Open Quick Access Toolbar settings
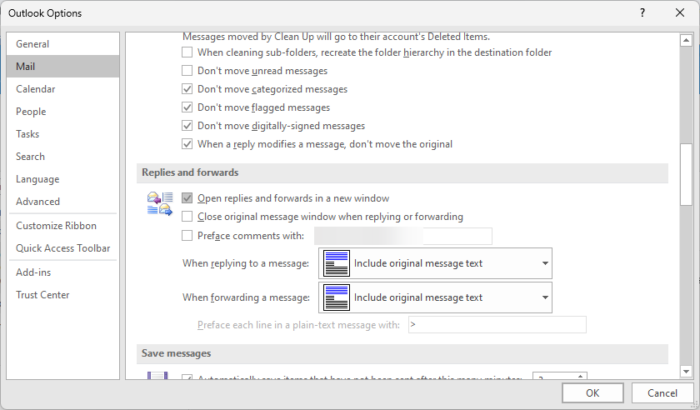700x410 pixels. (63, 248)
